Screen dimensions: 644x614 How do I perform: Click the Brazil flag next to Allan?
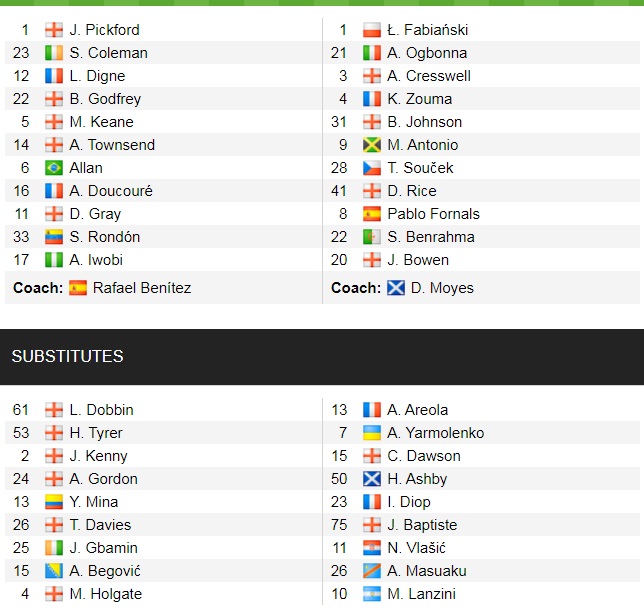coord(54,168)
